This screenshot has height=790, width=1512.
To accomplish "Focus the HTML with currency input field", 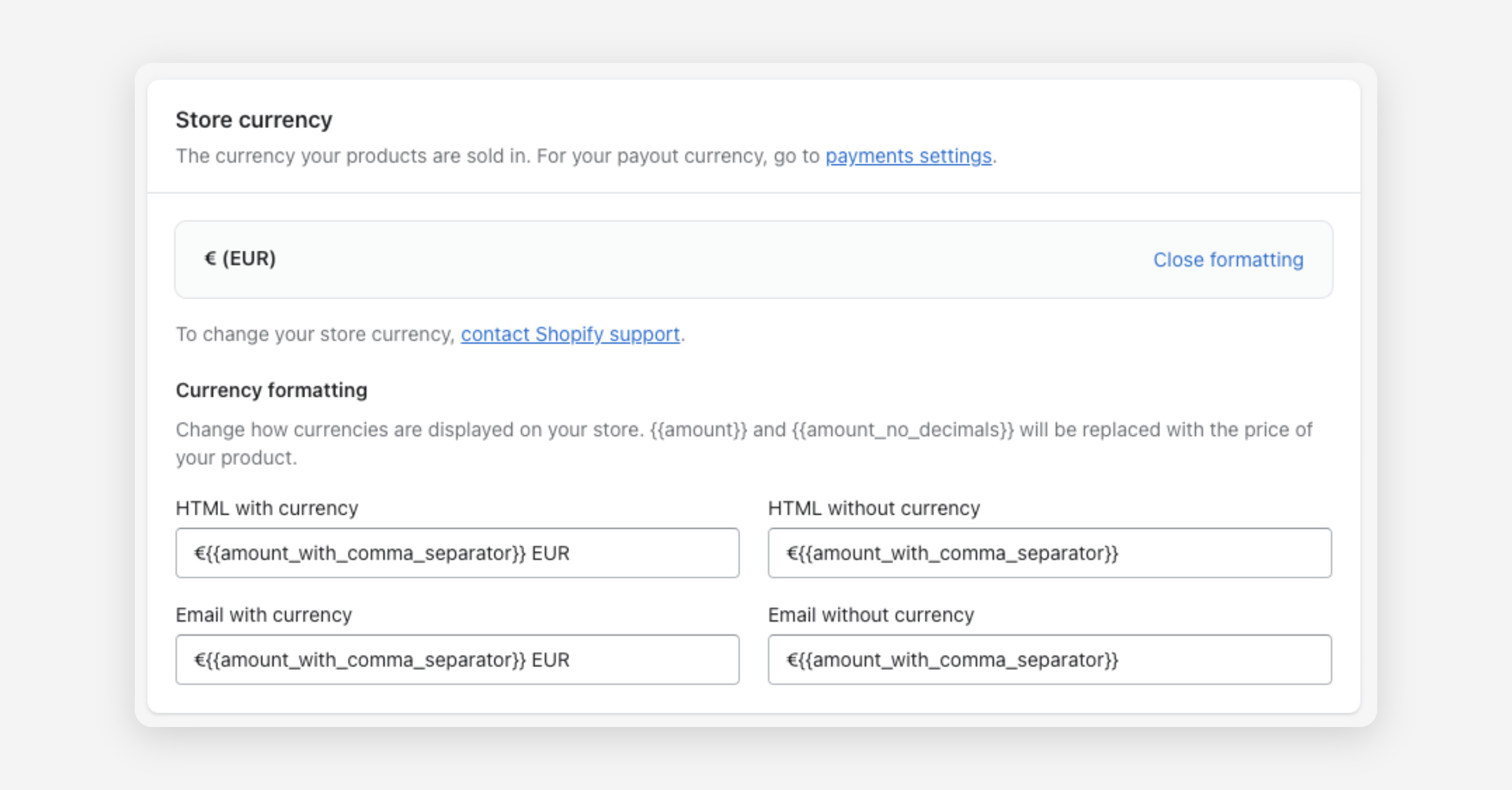I will (457, 553).
